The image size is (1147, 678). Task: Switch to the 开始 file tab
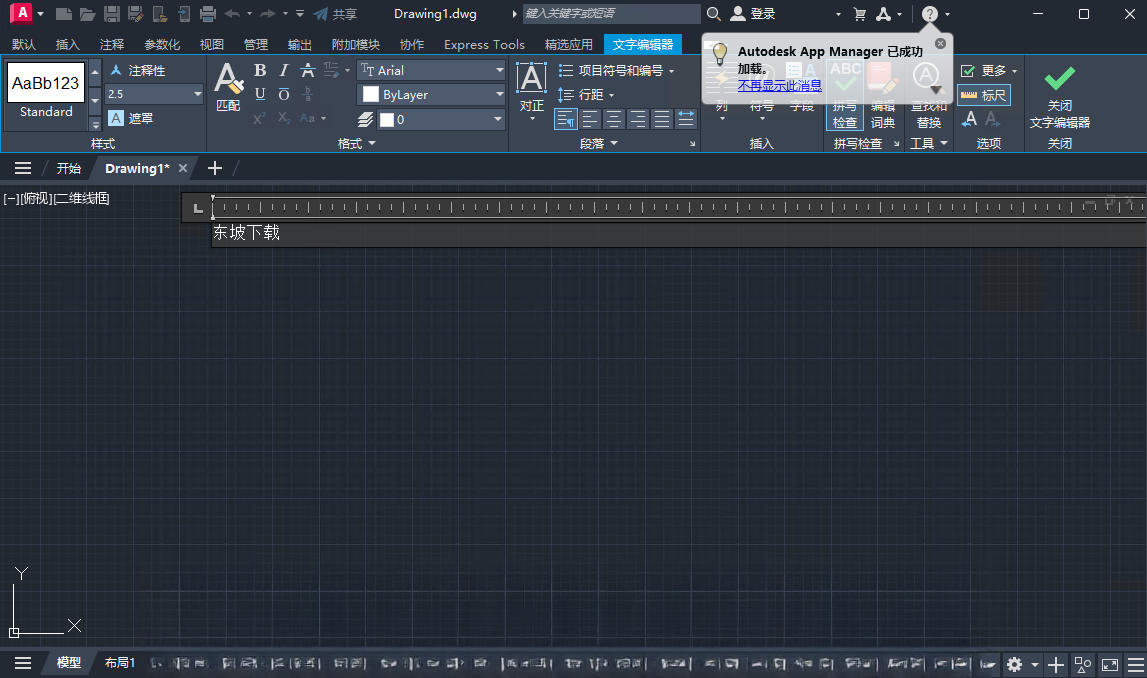click(69, 168)
